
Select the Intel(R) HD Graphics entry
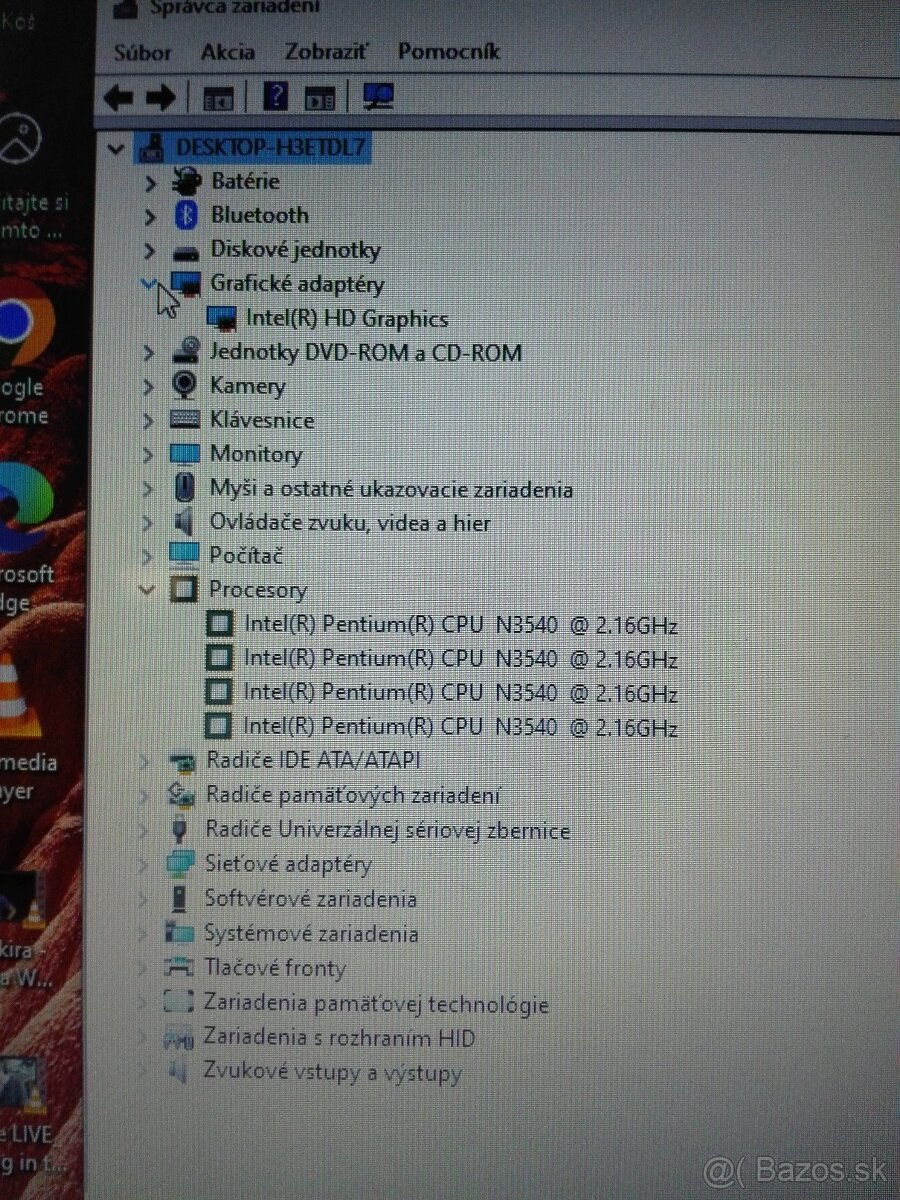pos(348,319)
